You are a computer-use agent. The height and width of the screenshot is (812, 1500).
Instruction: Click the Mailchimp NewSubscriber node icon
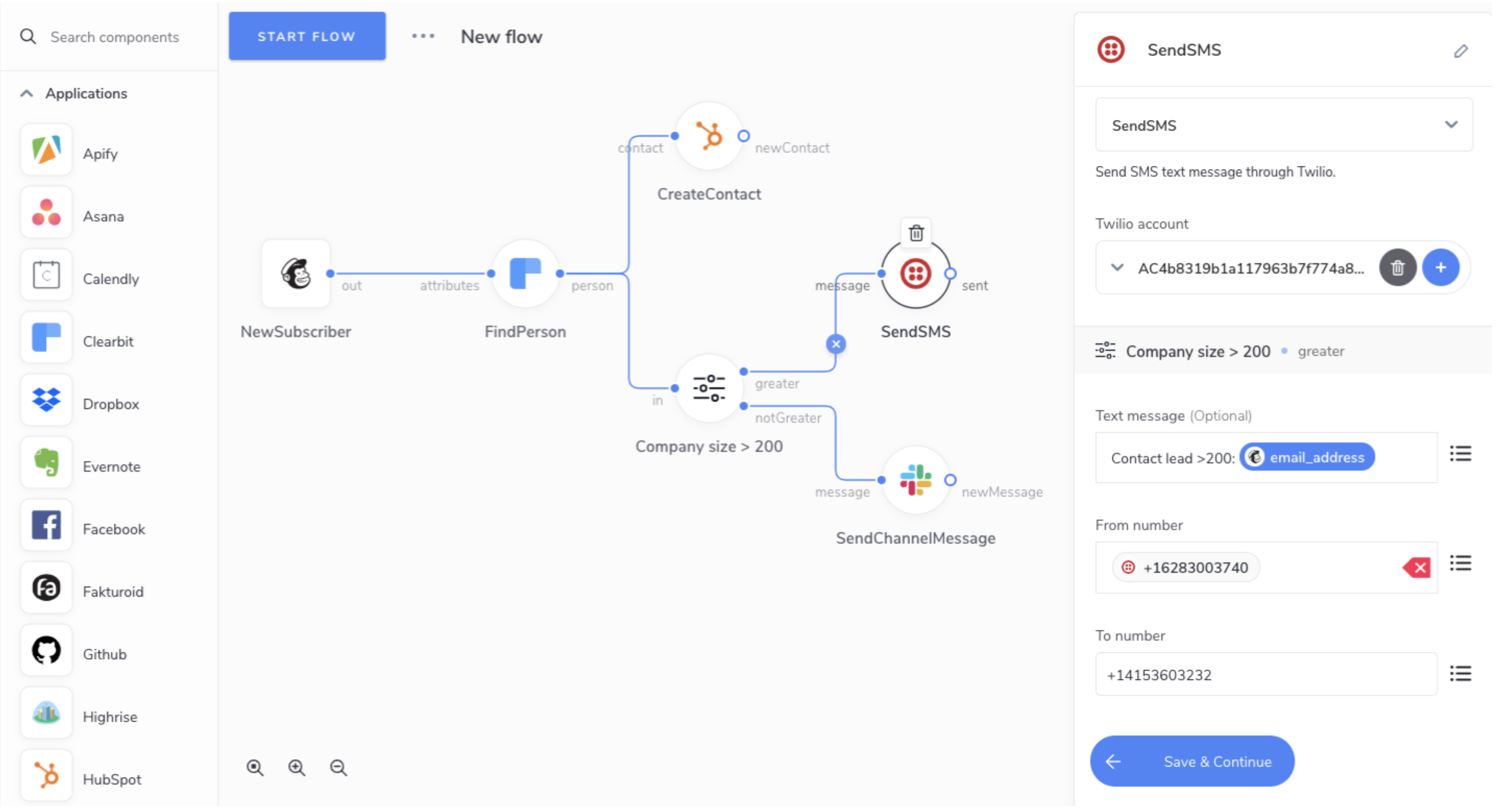coord(297,274)
